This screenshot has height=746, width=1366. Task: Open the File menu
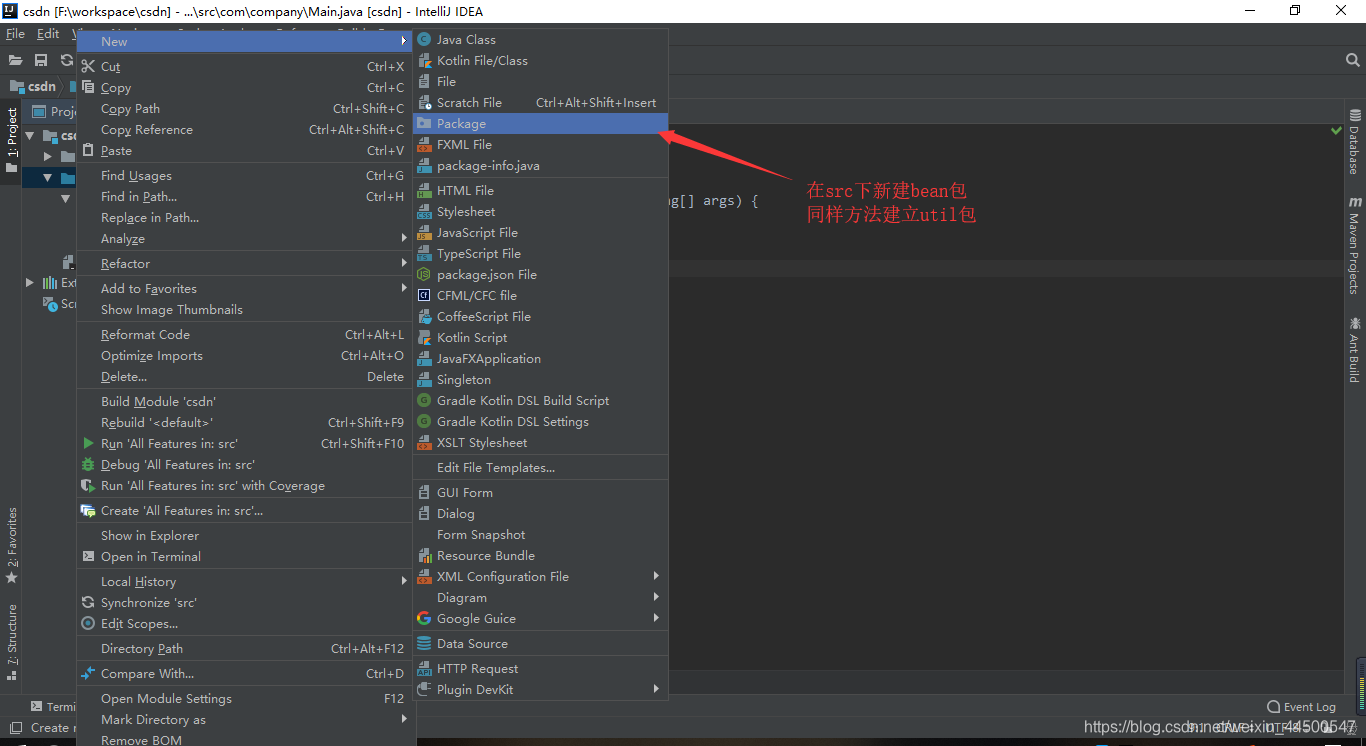15,33
